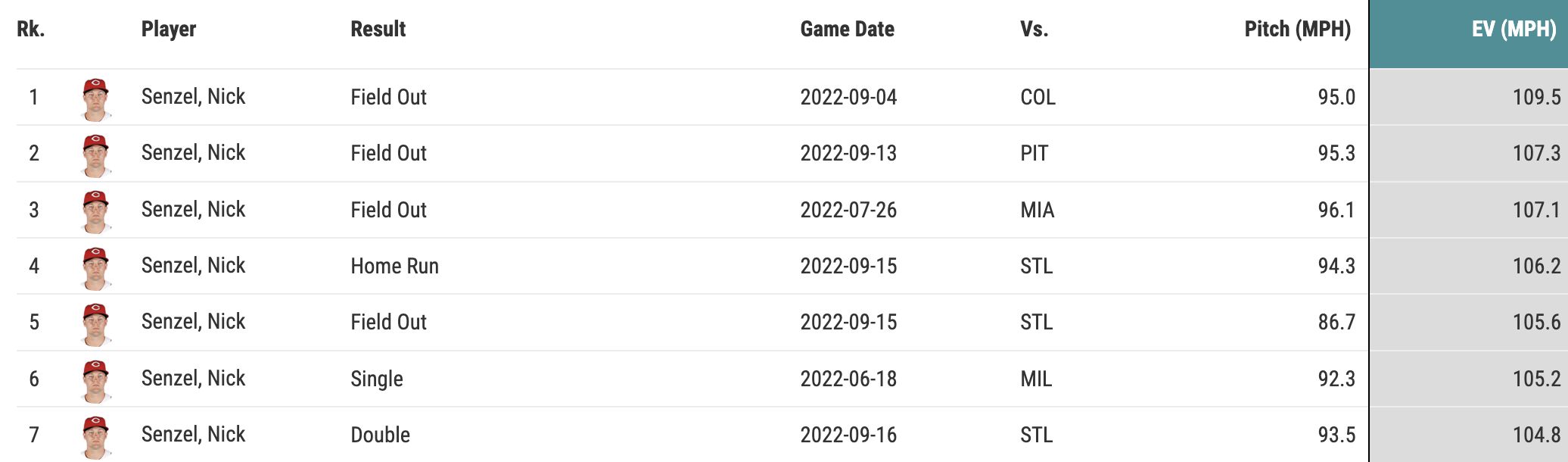Select the Double result in rank 7
1568x462 pixels.
[380, 435]
